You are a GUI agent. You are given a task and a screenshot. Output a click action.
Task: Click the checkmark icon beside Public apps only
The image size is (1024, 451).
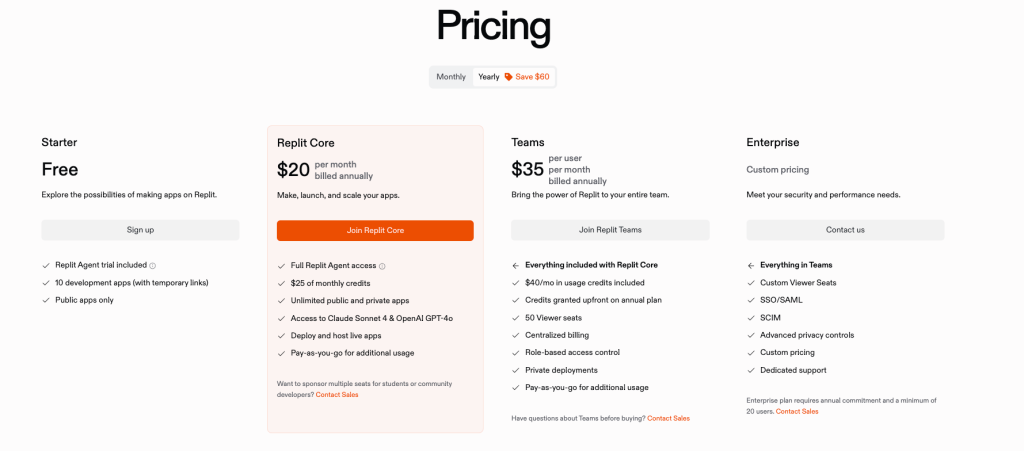tap(46, 300)
